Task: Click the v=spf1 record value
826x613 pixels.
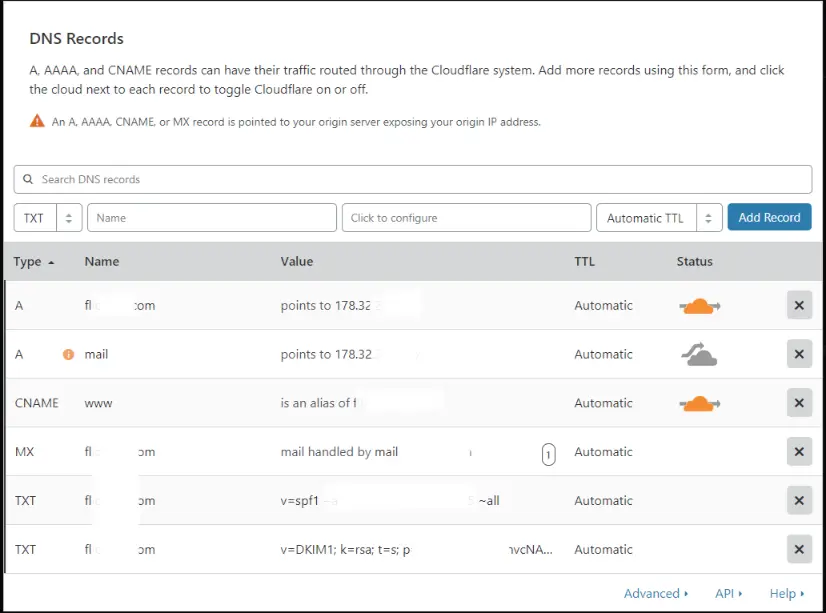Action: pos(390,500)
